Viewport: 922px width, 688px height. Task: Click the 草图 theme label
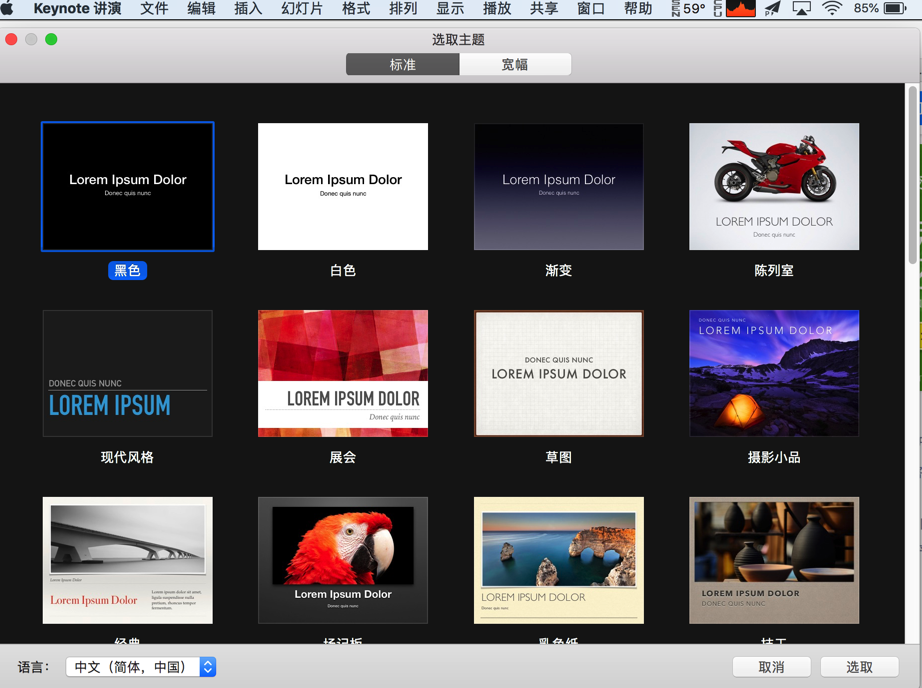click(559, 457)
